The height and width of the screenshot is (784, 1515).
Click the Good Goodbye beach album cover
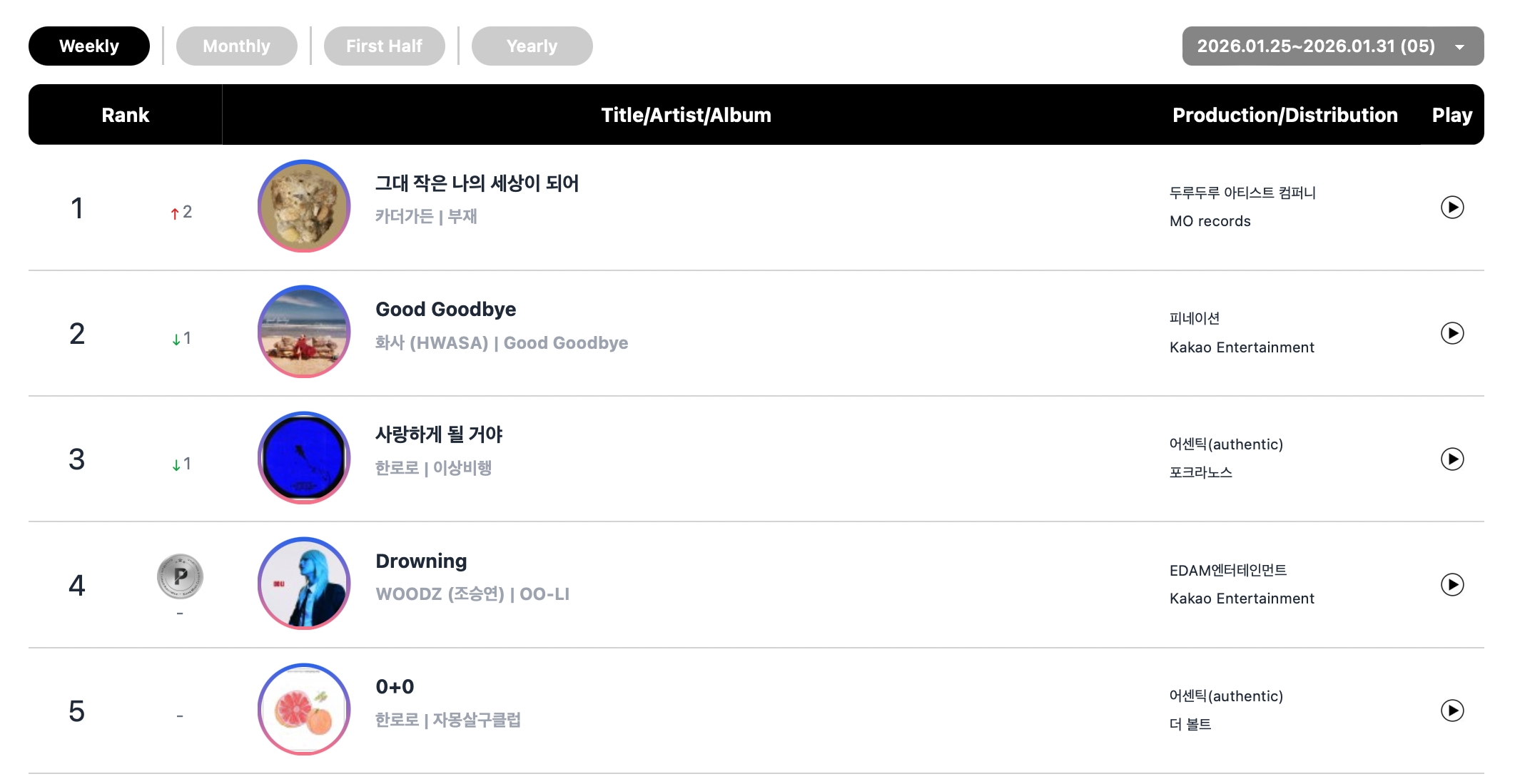click(x=304, y=332)
